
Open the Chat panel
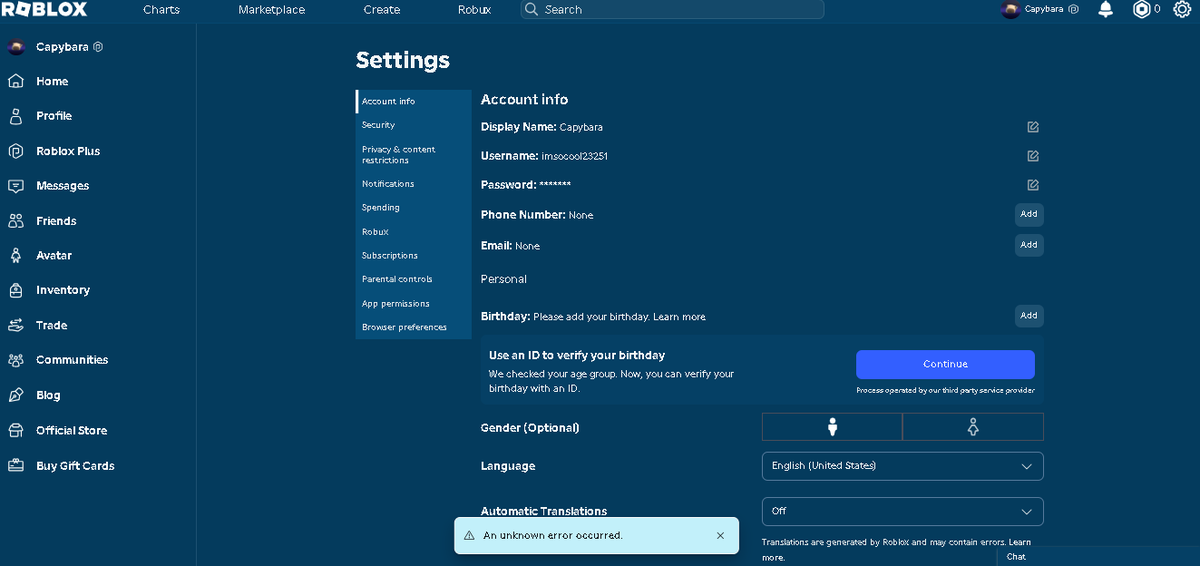[1098, 556]
